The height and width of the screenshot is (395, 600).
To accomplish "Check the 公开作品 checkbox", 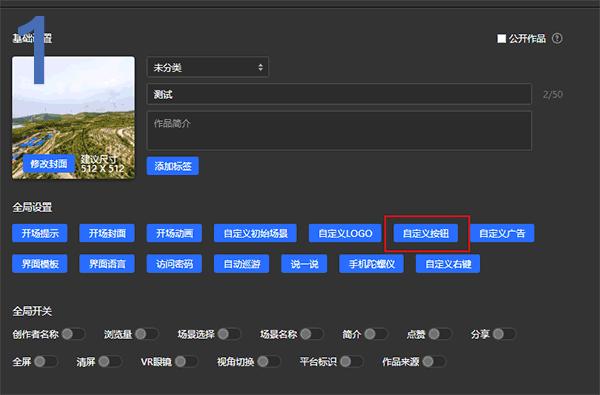I will 501,39.
